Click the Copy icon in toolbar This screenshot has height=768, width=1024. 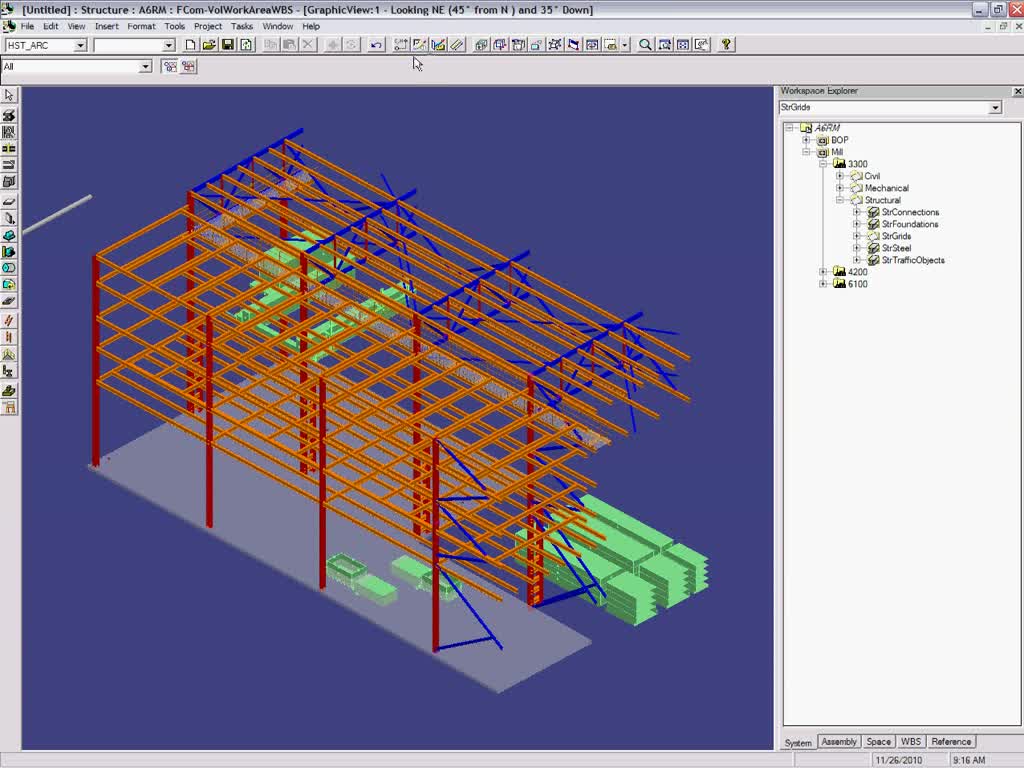270,44
